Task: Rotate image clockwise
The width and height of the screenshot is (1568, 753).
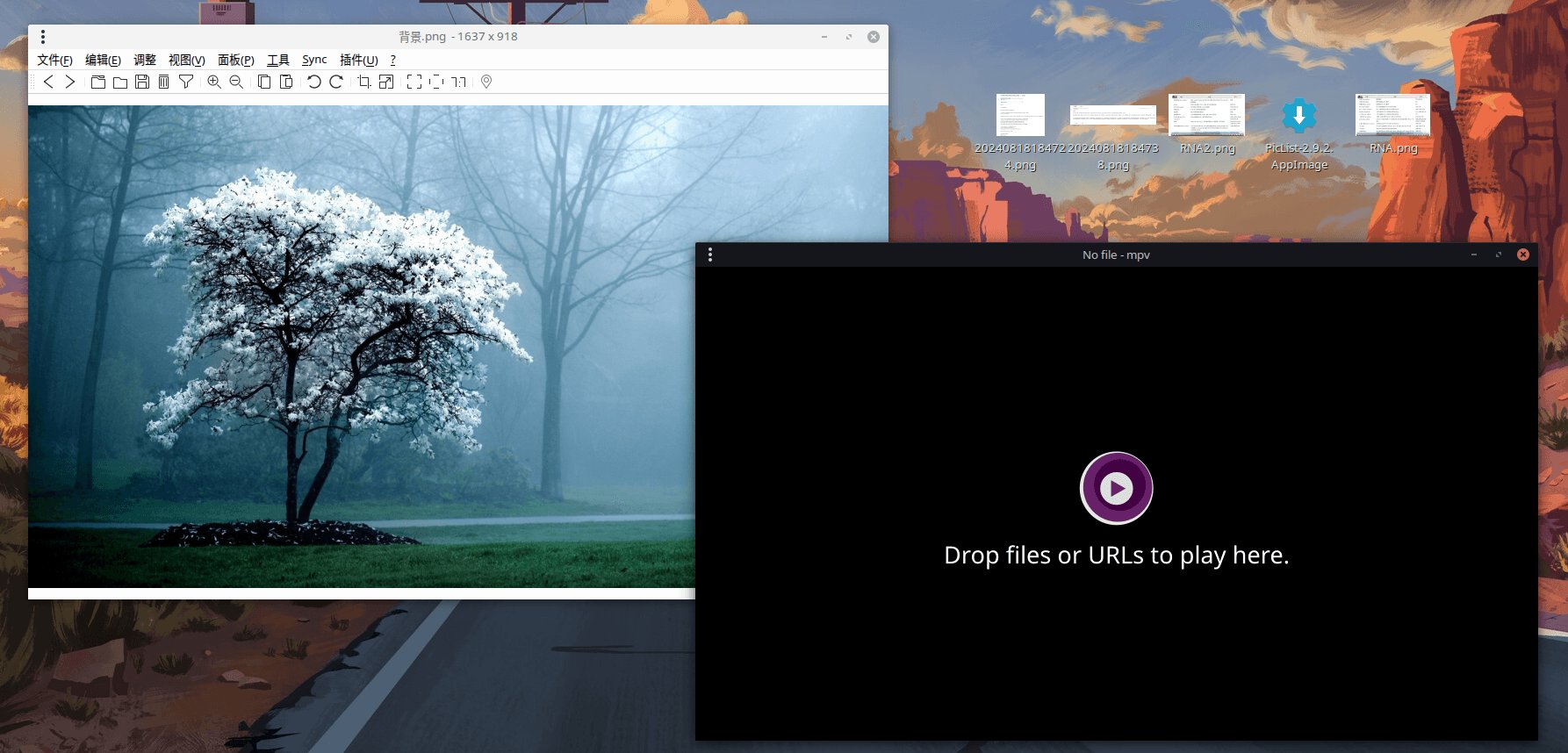Action: point(336,82)
